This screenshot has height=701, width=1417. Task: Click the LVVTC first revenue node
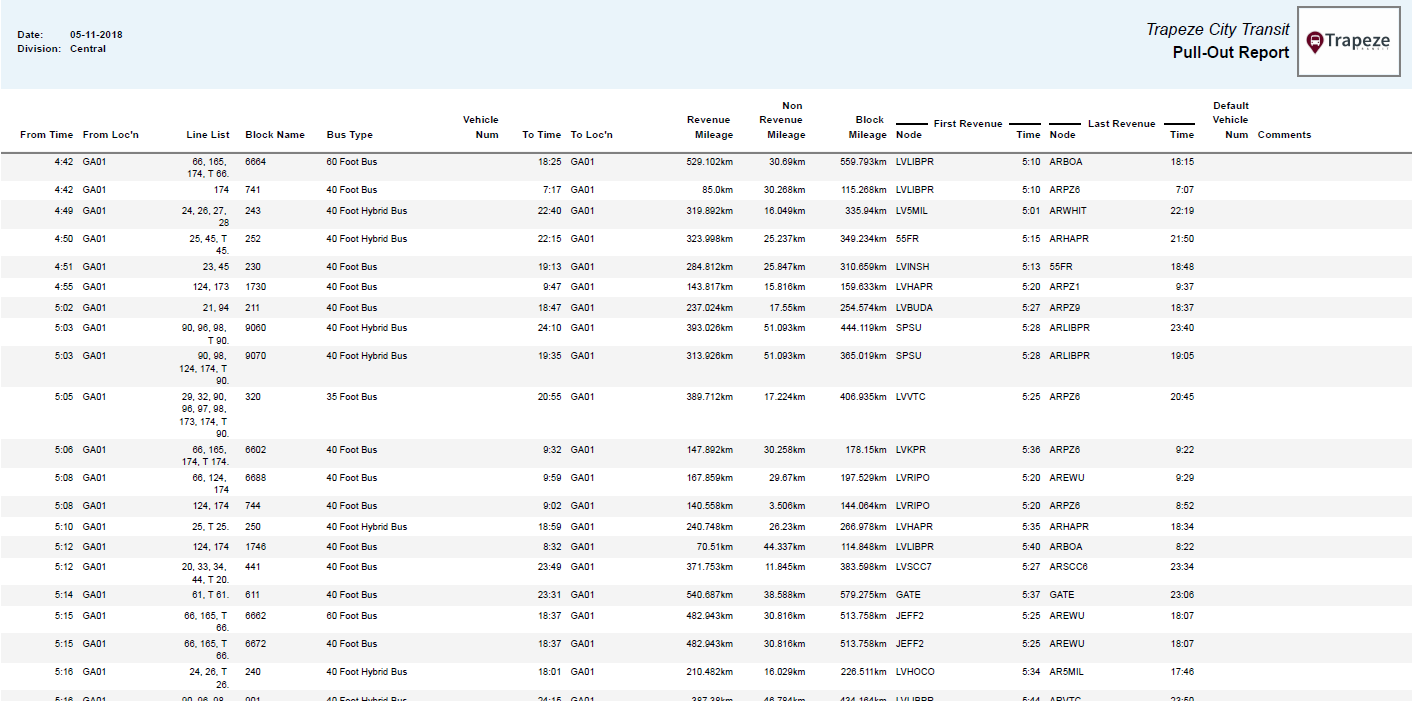tap(911, 397)
